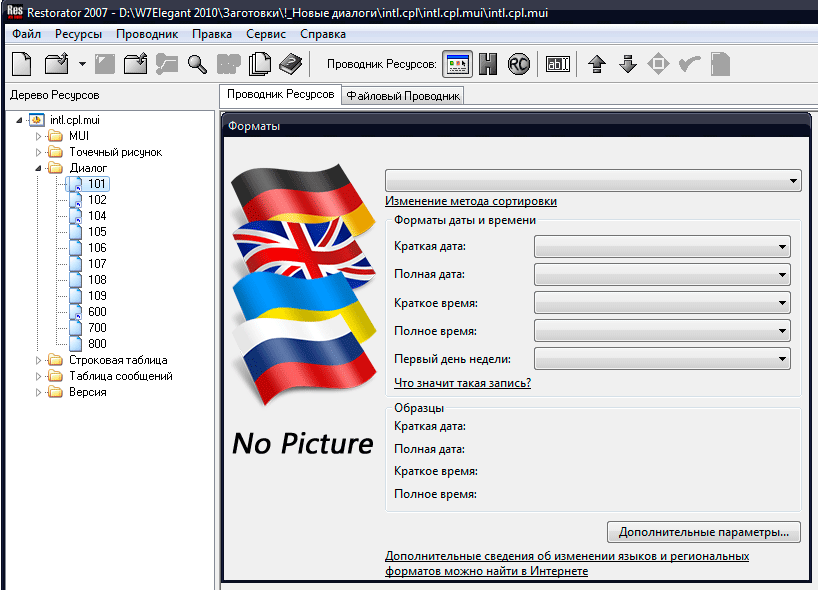Select the RC view mode icon
This screenshot has height=590, width=818.
(x=519, y=64)
